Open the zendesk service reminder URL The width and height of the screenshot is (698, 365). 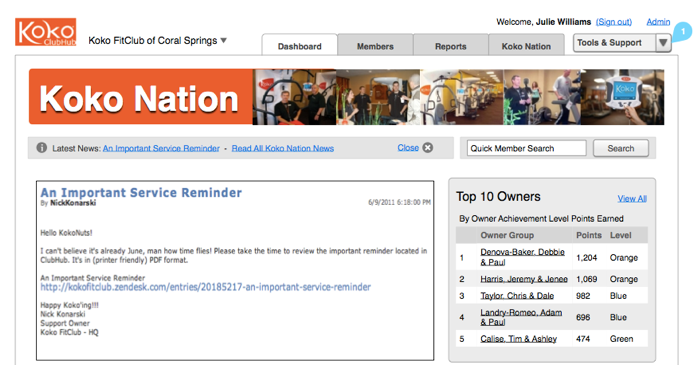(206, 287)
